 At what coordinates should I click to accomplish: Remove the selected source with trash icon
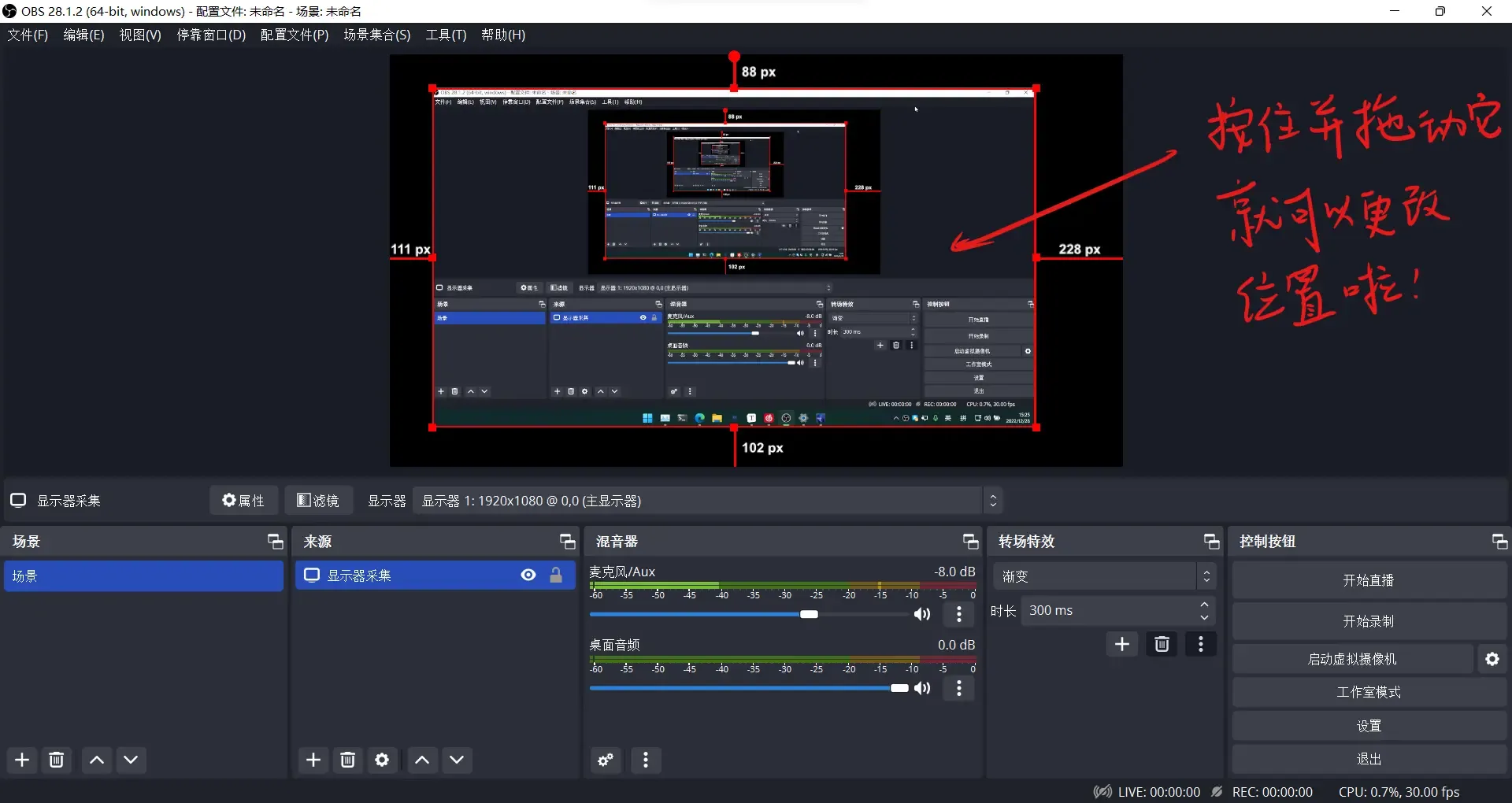(347, 760)
